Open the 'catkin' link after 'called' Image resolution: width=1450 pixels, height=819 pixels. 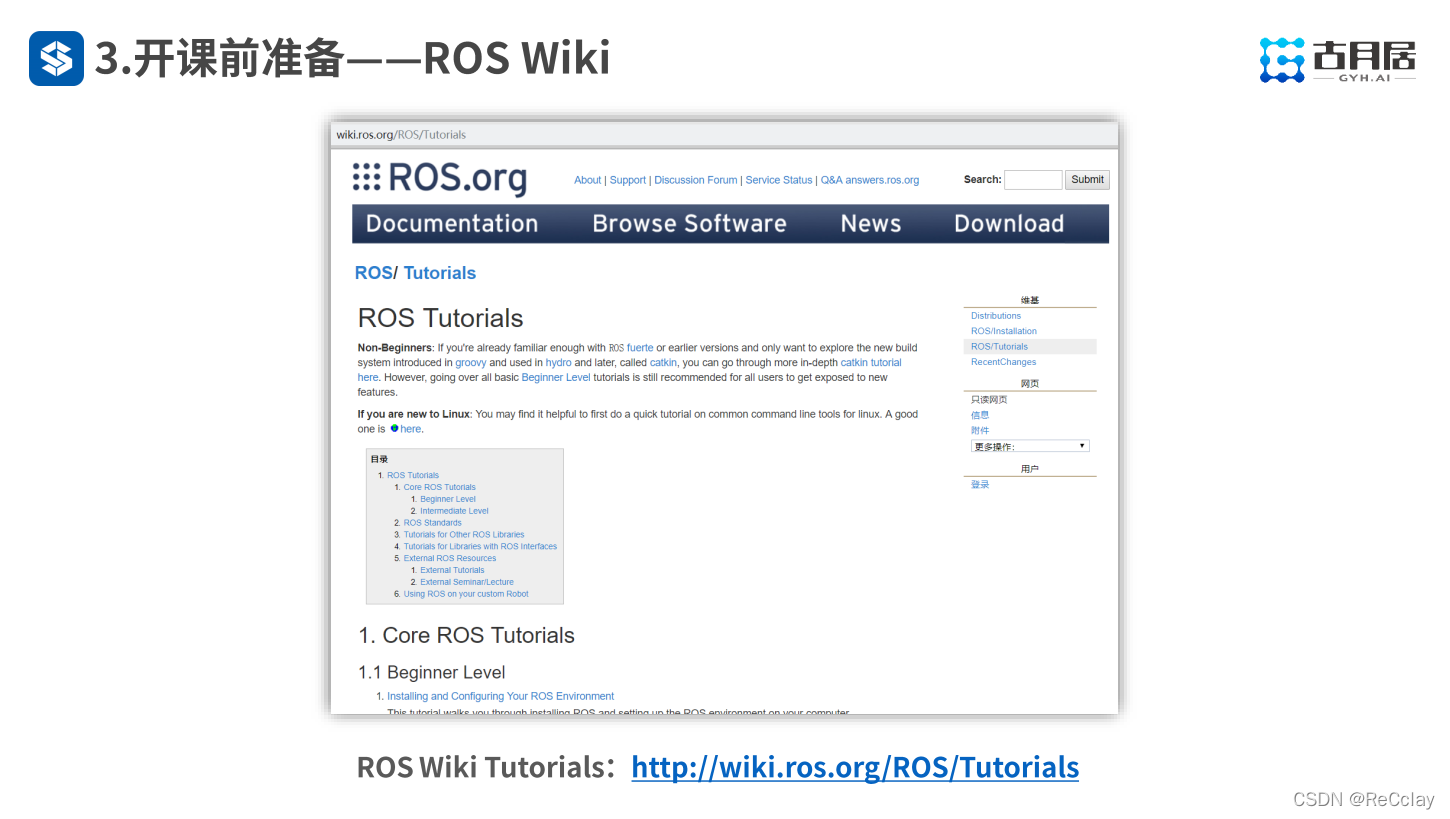coord(663,363)
